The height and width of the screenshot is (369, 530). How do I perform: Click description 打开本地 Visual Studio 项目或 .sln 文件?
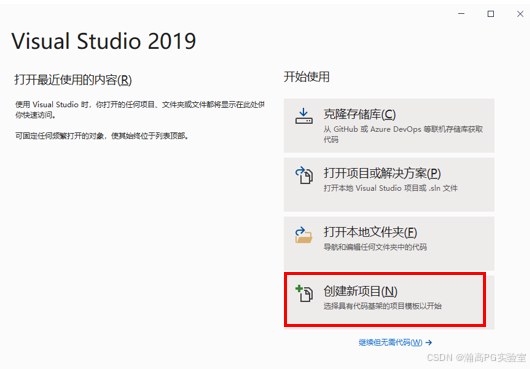coord(390,188)
